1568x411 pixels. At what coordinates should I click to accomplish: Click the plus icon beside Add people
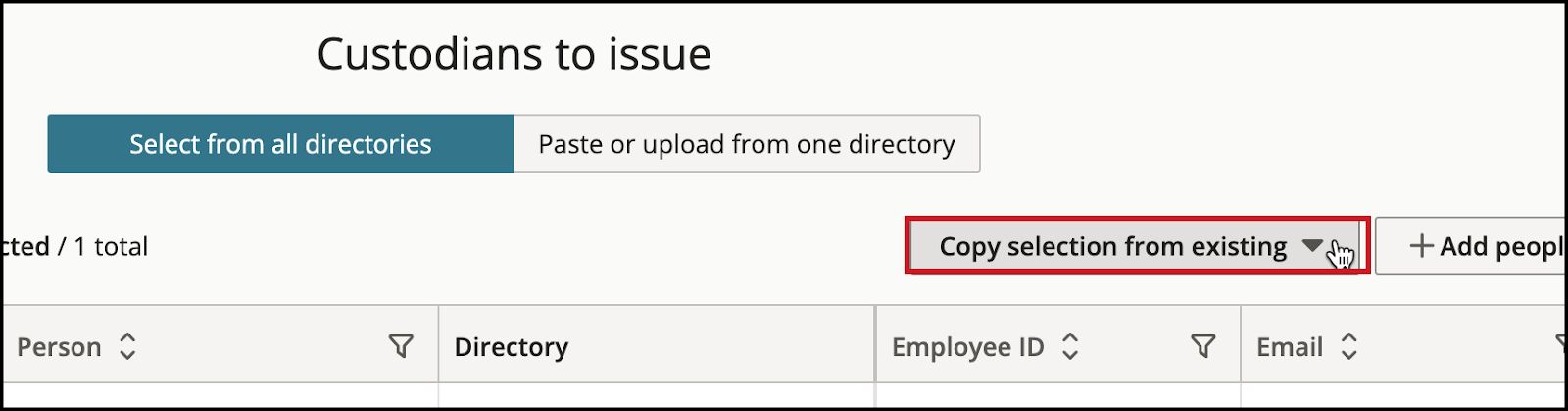tap(1421, 246)
